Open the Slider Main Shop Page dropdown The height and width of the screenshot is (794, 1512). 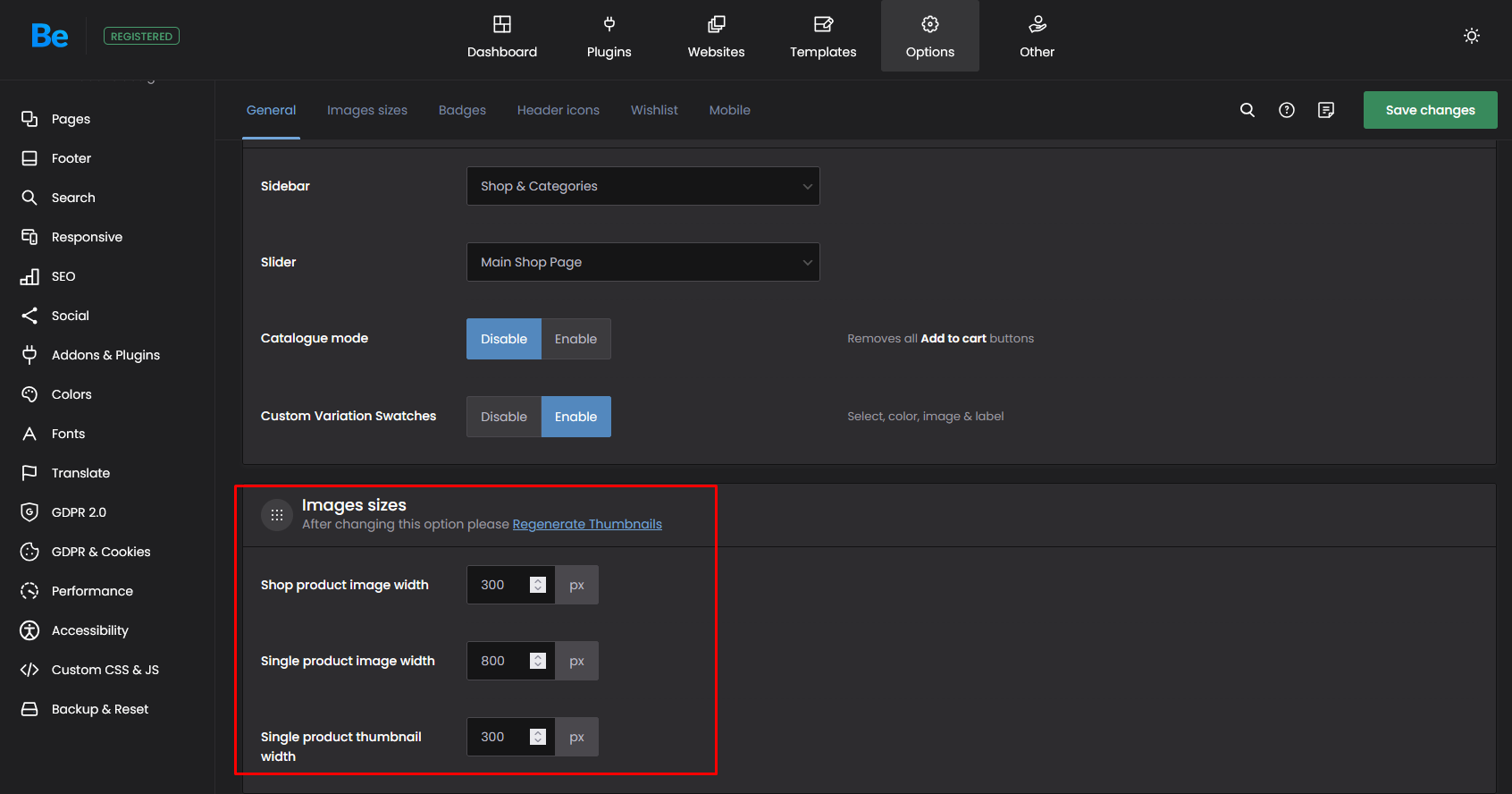click(x=643, y=262)
